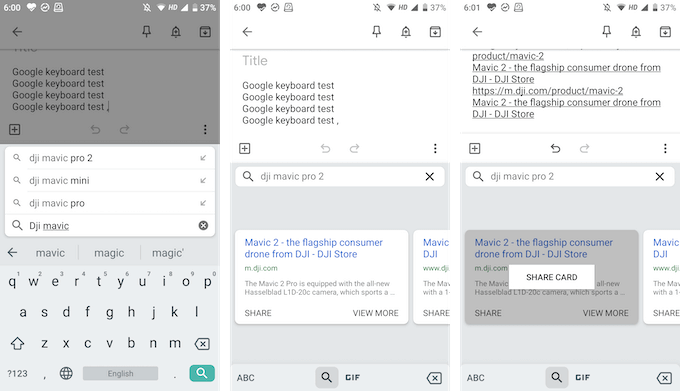Tap SHARE on first card in middle screen
The width and height of the screenshot is (680, 391).
click(258, 313)
